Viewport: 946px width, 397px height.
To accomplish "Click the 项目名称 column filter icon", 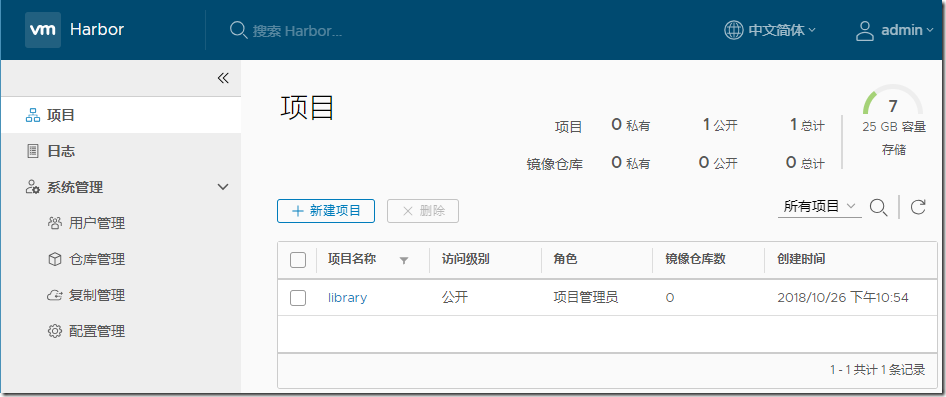I will click(404, 261).
